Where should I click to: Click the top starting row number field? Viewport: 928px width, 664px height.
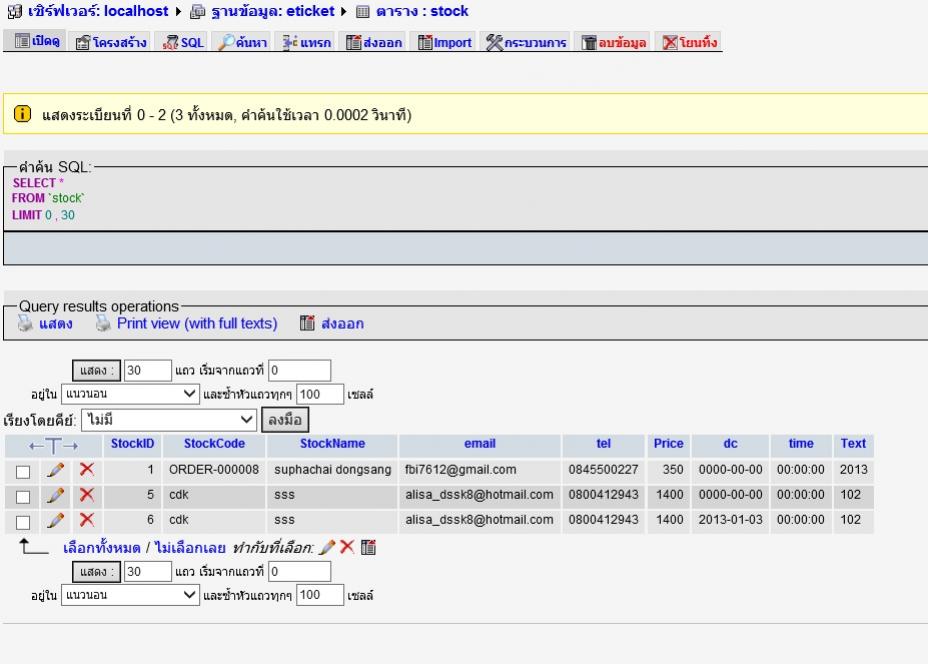click(x=299, y=370)
